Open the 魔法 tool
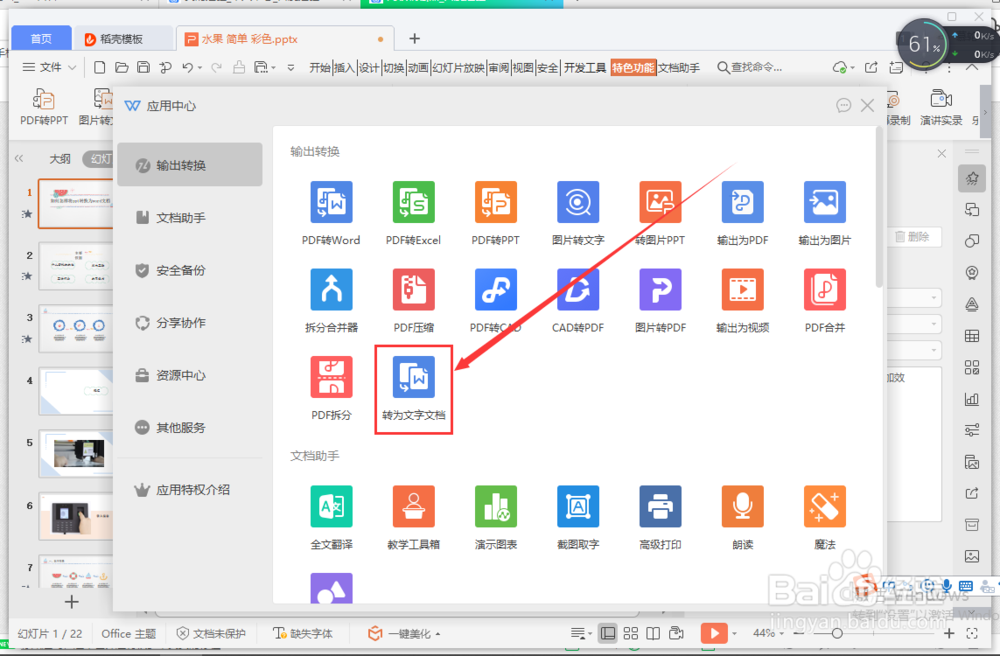 (825, 517)
